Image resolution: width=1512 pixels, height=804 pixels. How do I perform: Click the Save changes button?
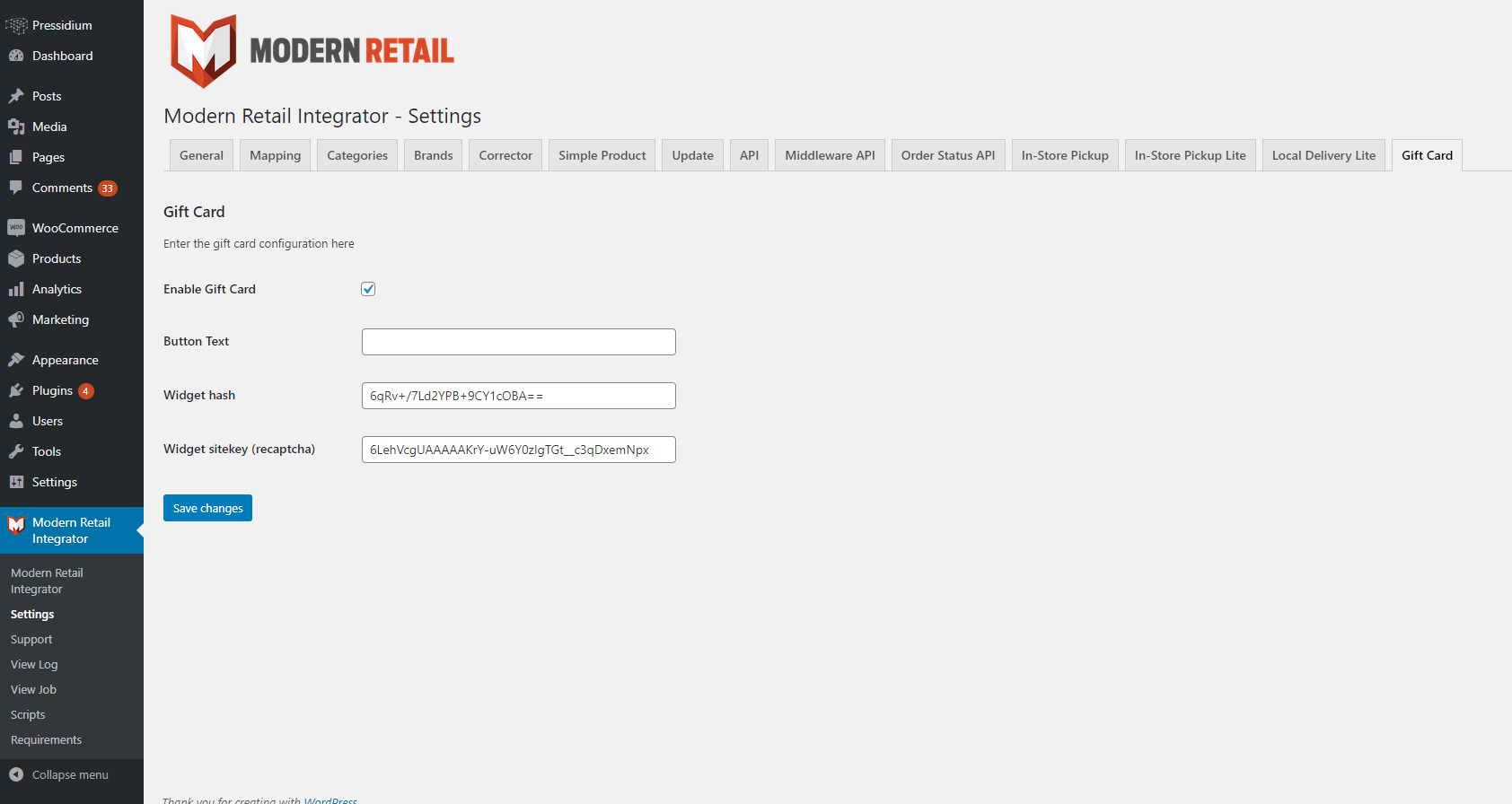pyautogui.click(x=207, y=508)
